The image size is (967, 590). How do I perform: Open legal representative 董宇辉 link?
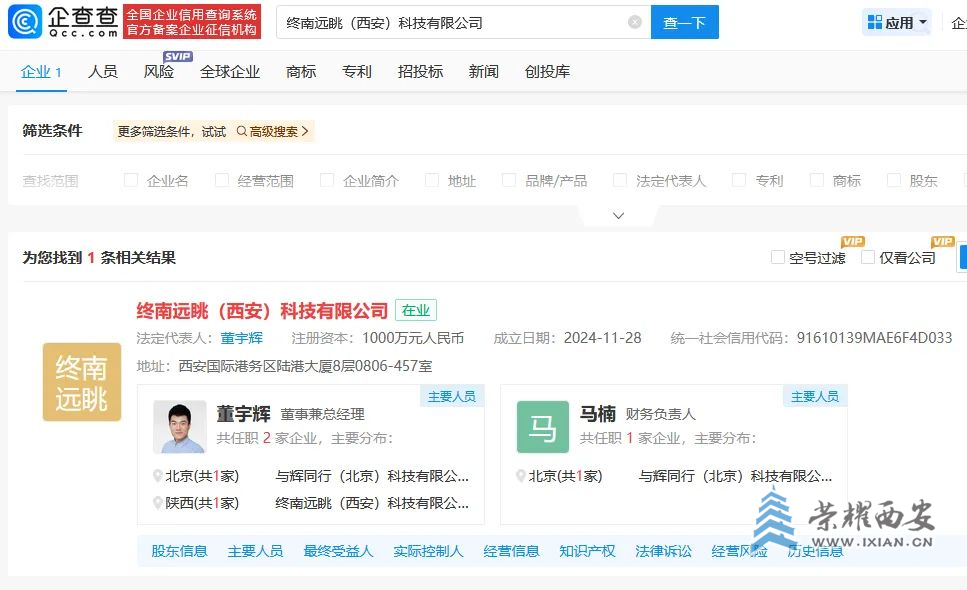(x=242, y=338)
